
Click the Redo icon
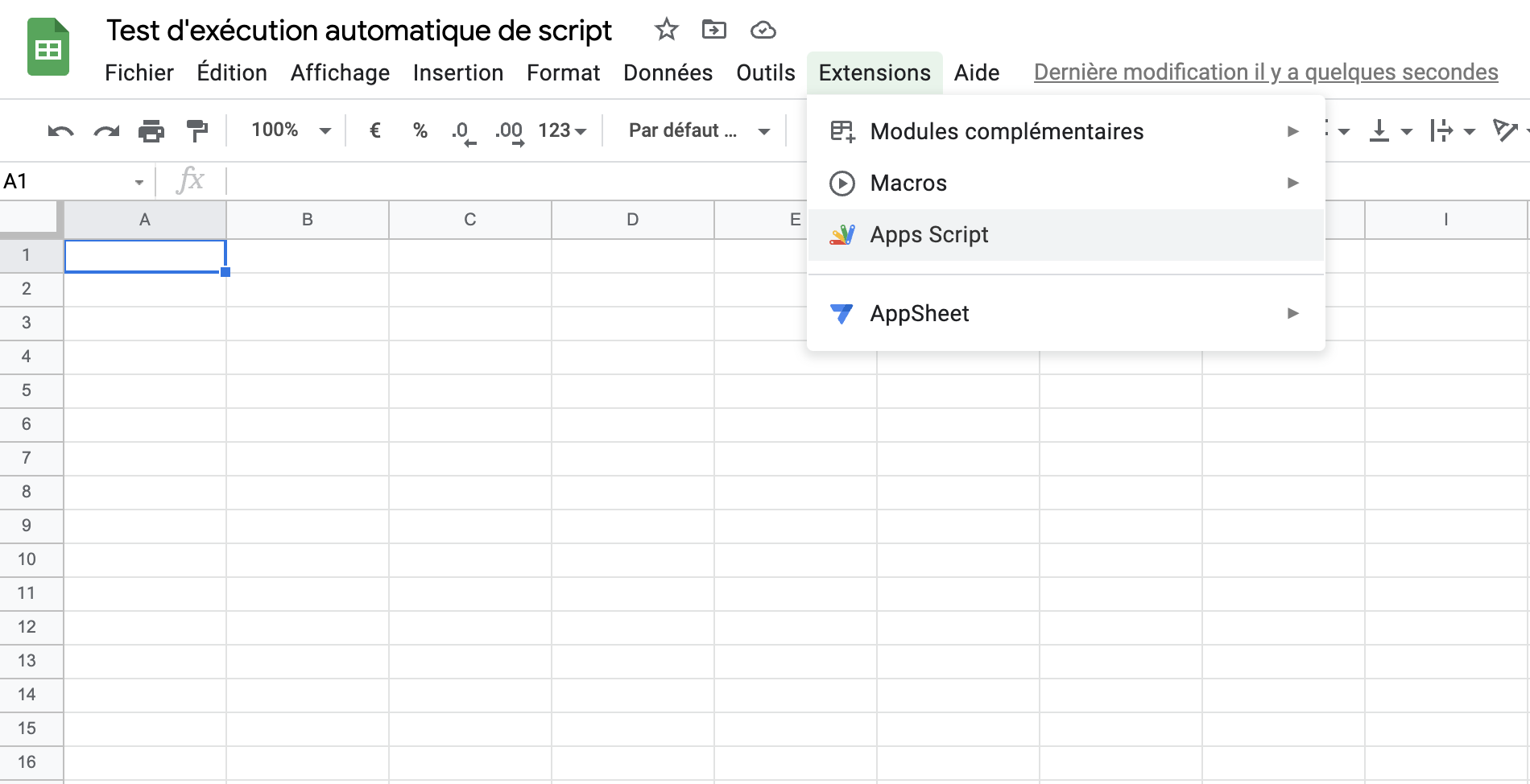(x=105, y=130)
